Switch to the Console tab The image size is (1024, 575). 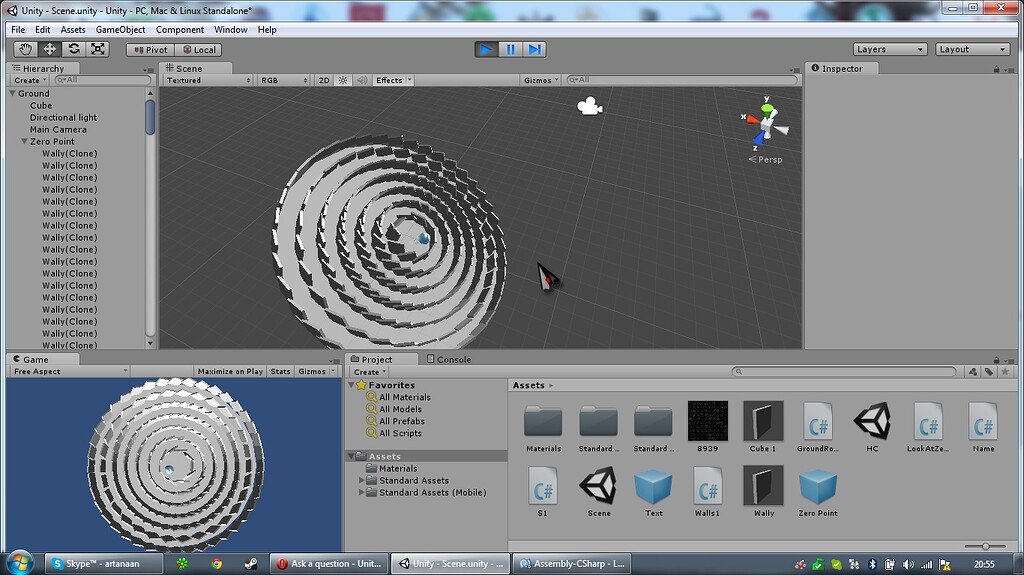(449, 359)
